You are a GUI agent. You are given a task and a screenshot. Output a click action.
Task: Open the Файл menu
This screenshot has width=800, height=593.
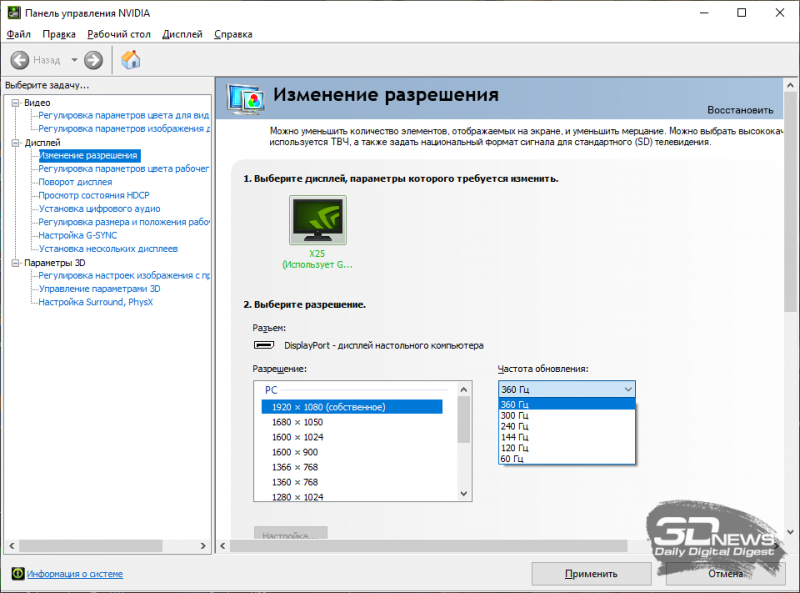tap(18, 34)
